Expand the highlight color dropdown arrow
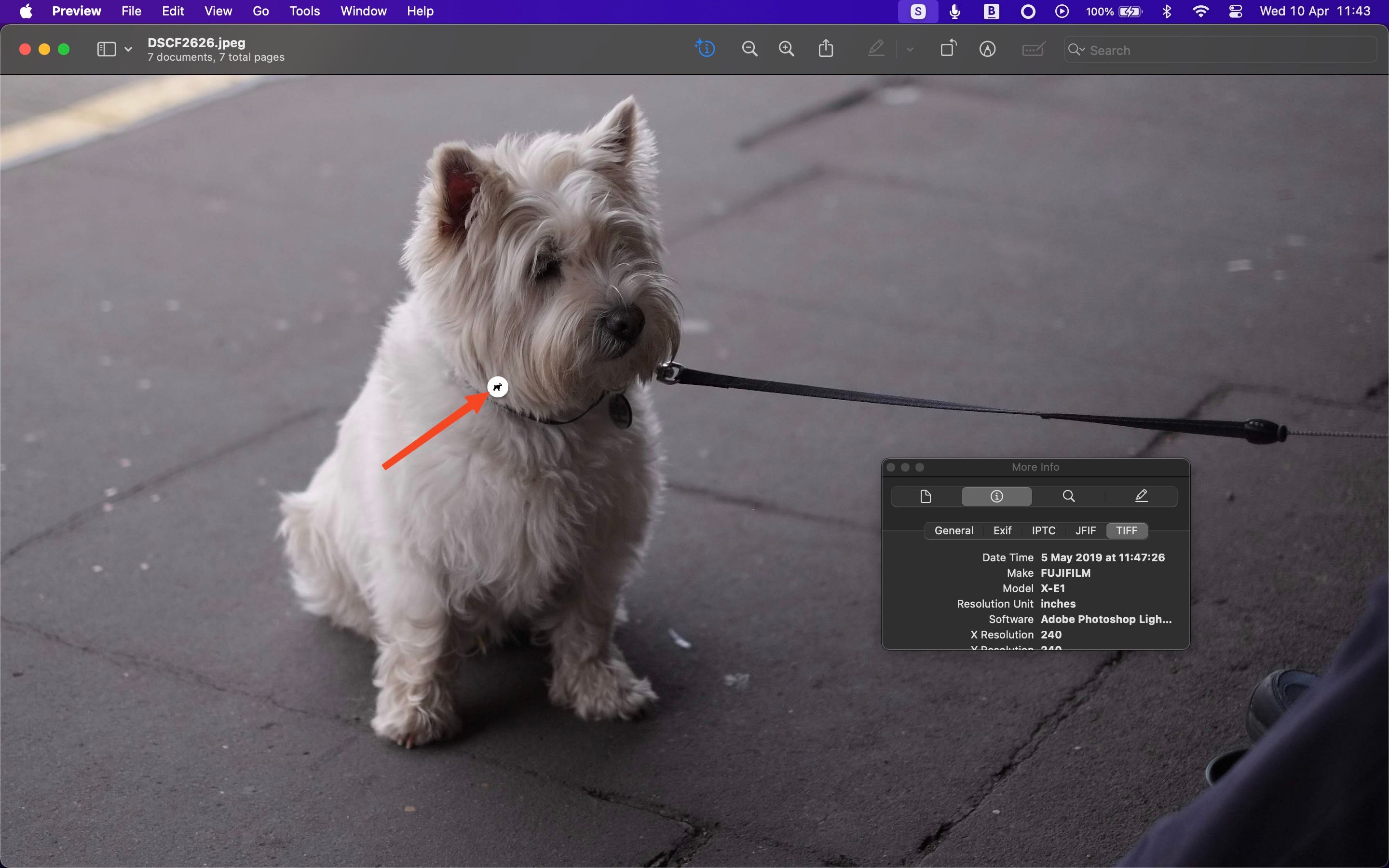1389x868 pixels. pyautogui.click(x=910, y=49)
